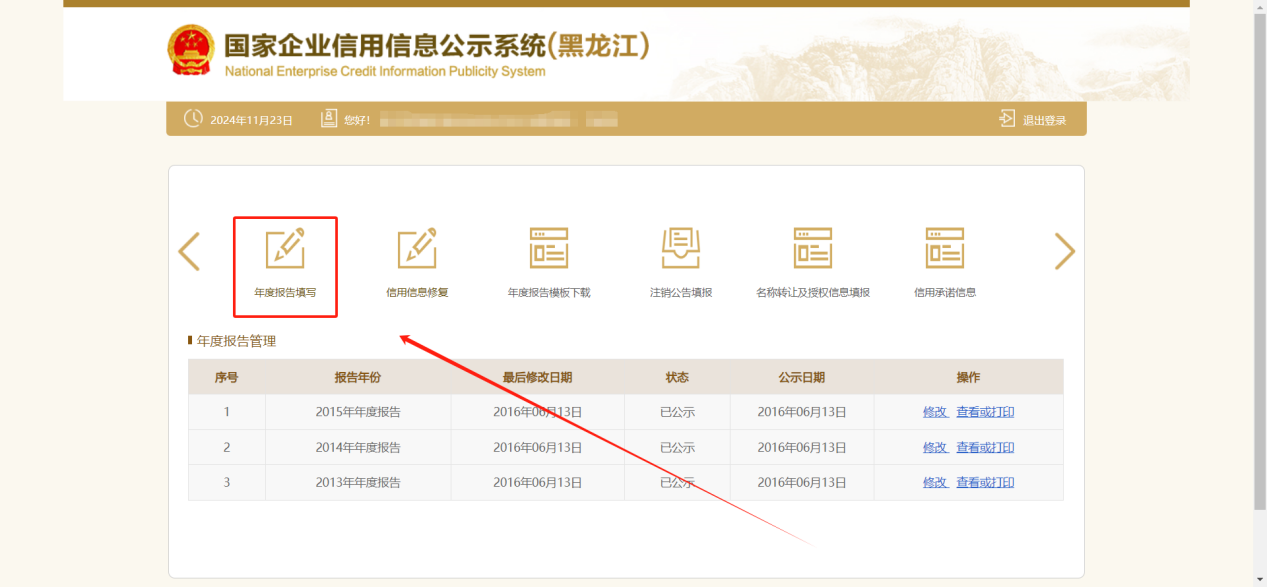Click the clock icon beside the date

(x=193, y=119)
